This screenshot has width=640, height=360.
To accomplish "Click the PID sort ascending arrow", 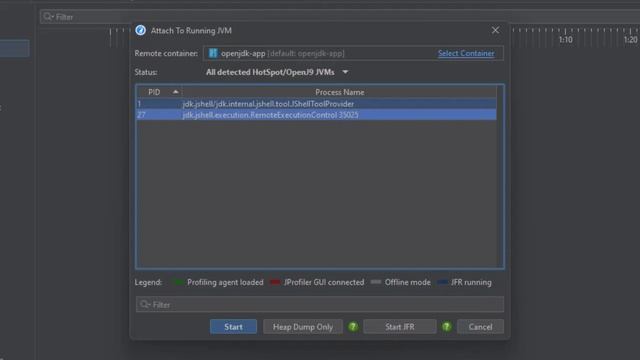I will tap(176, 92).
